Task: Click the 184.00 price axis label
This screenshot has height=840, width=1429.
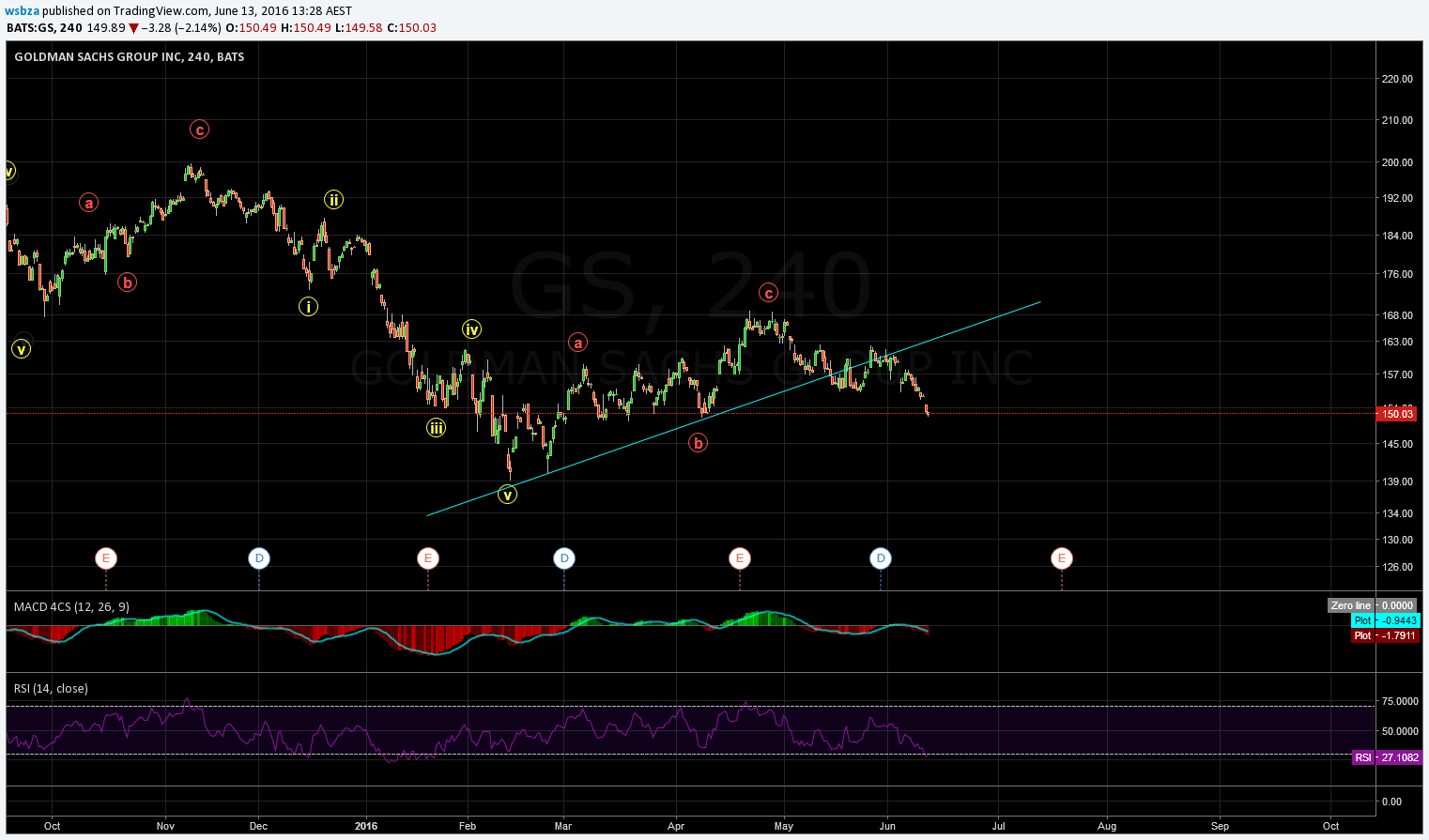Action: coord(1397,236)
